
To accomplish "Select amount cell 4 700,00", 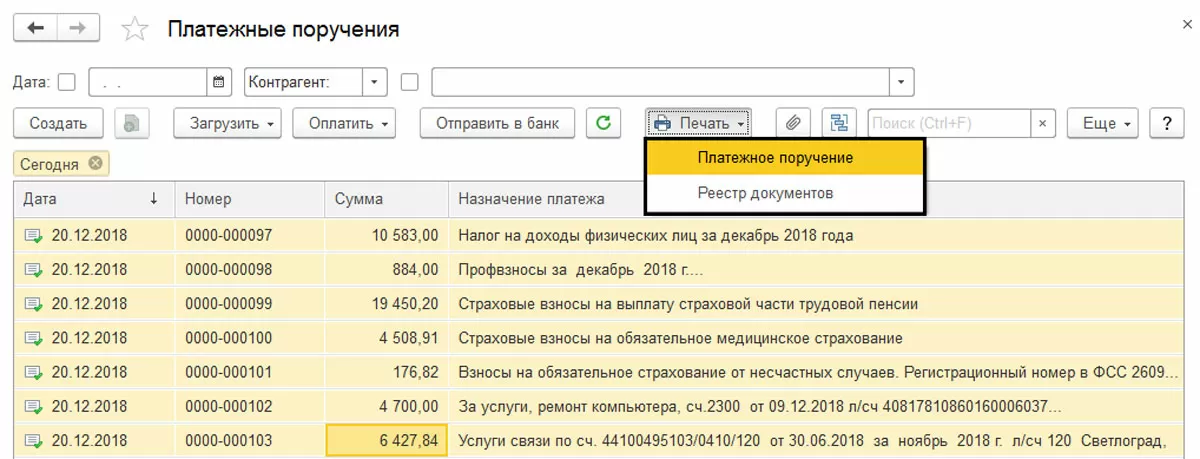I will coord(386,406).
